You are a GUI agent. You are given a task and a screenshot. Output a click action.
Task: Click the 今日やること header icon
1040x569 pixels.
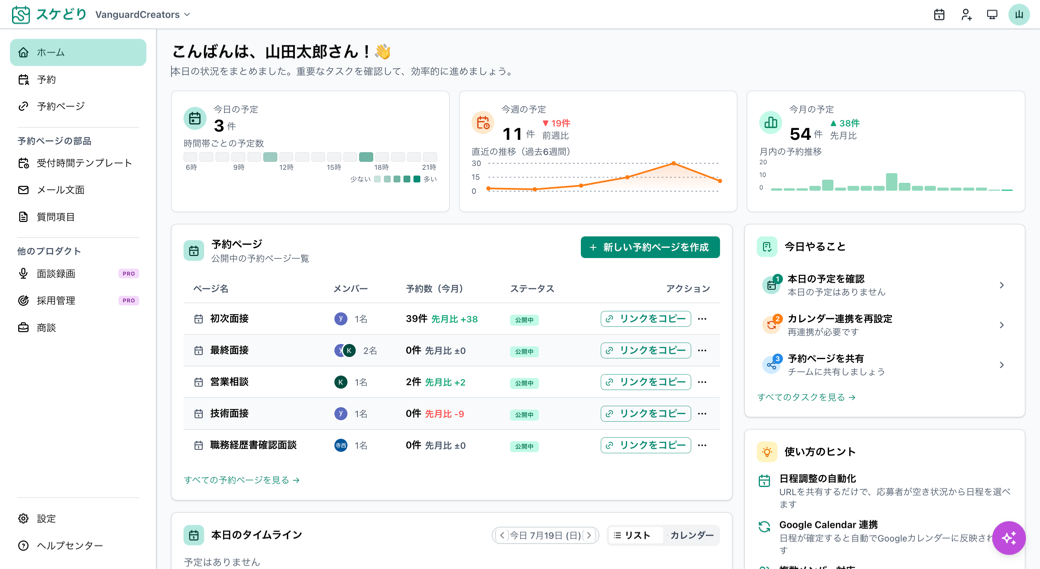(767, 247)
